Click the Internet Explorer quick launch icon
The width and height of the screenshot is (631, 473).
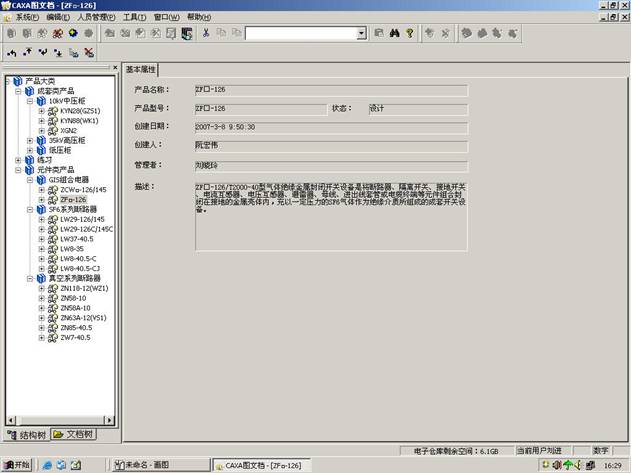45,465
